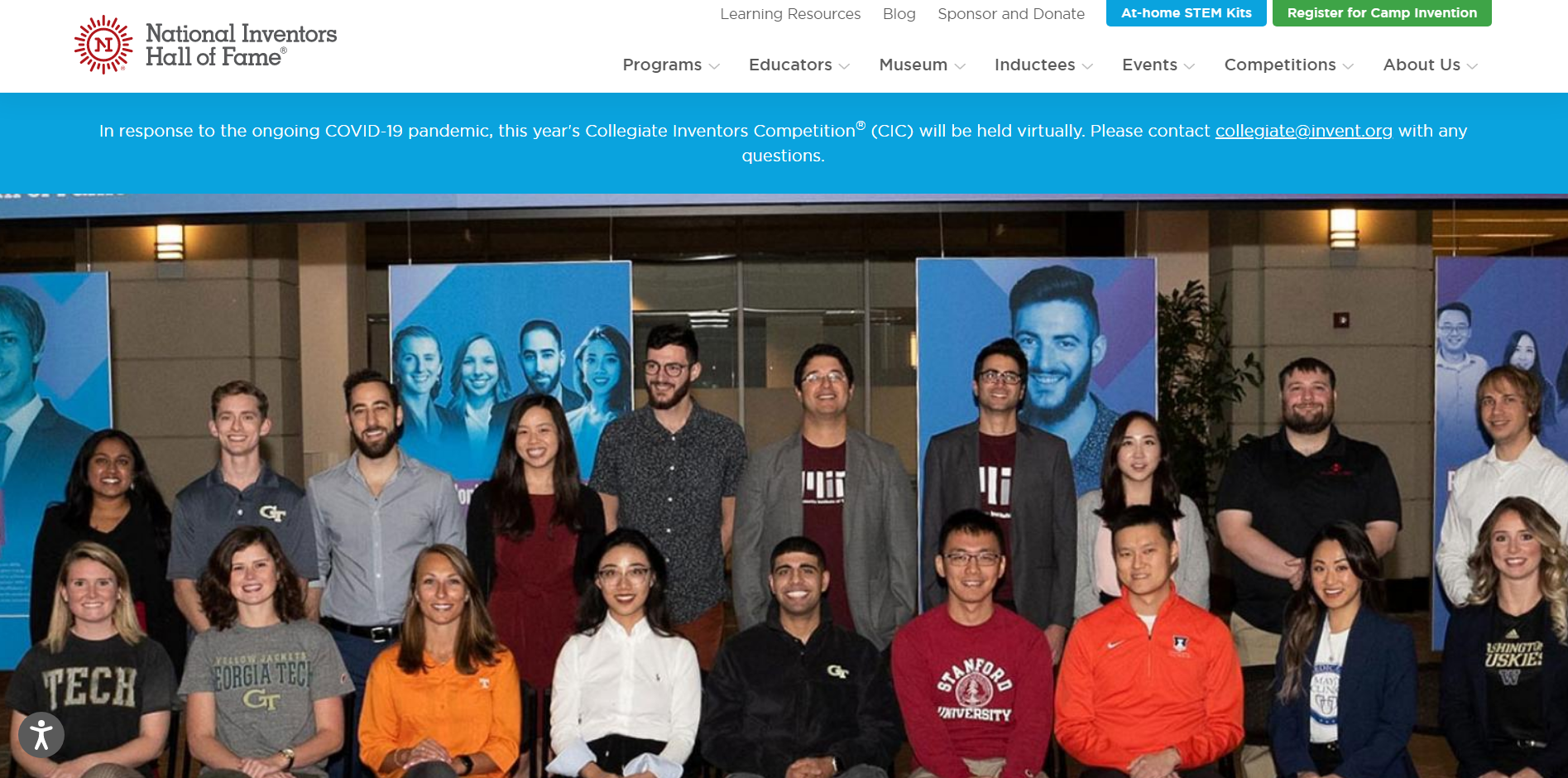Open the accessibility widget icon

tap(41, 735)
